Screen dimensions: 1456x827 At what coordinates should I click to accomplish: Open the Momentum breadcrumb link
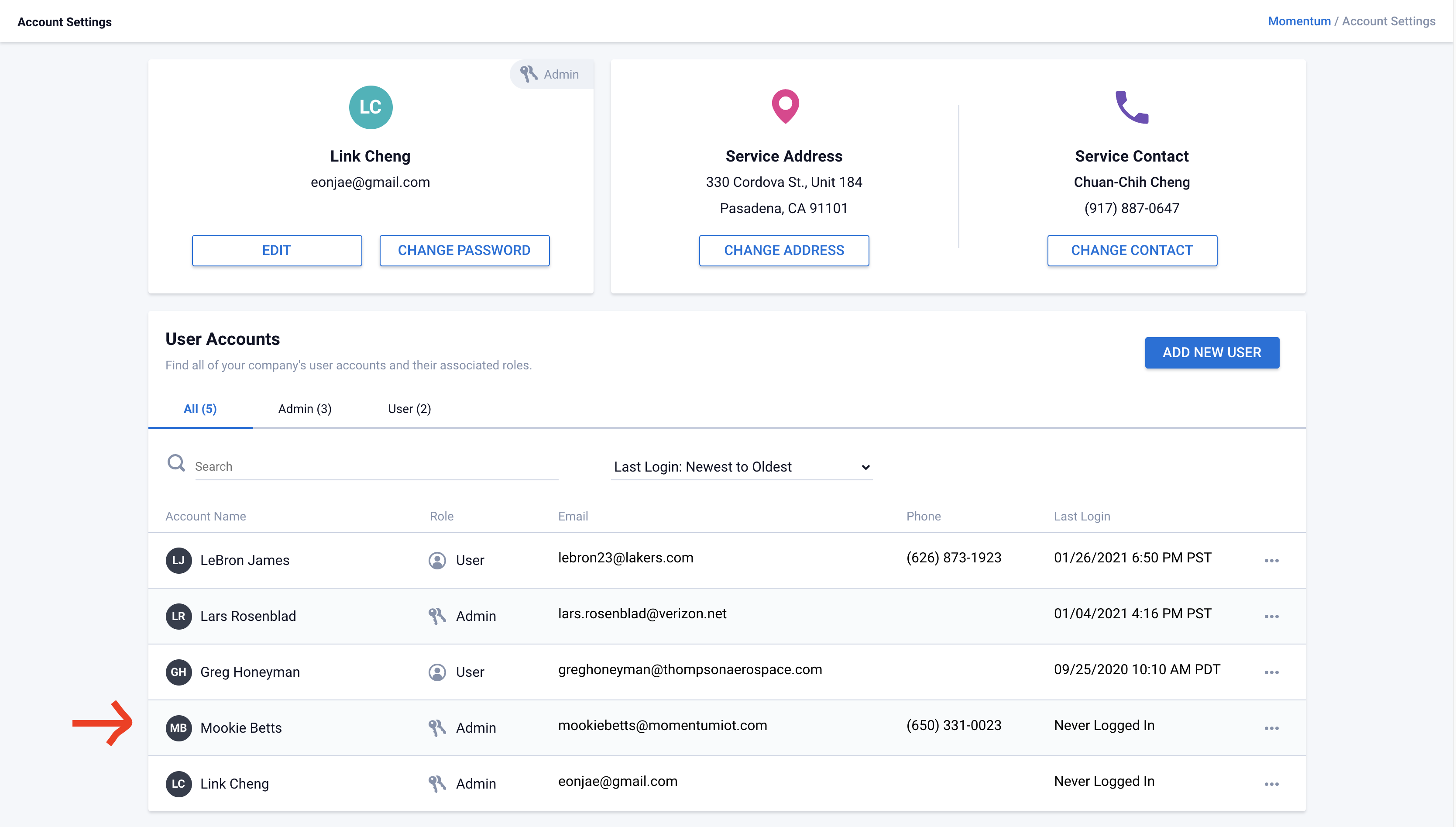[1299, 21]
